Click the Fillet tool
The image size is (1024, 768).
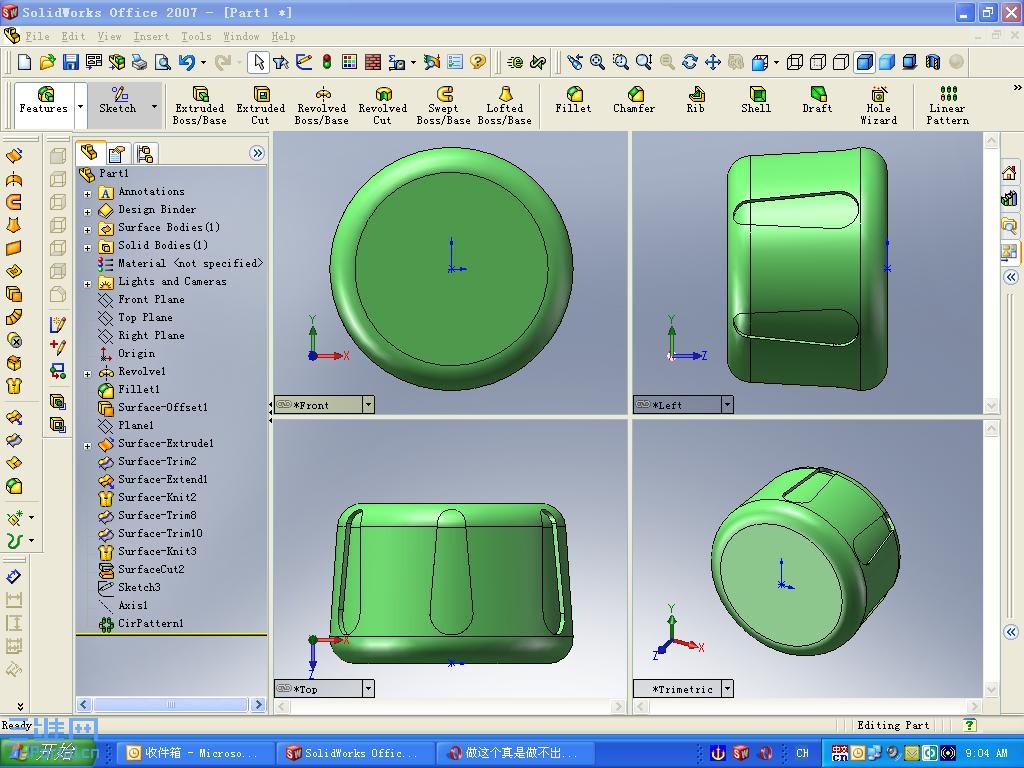(573, 100)
